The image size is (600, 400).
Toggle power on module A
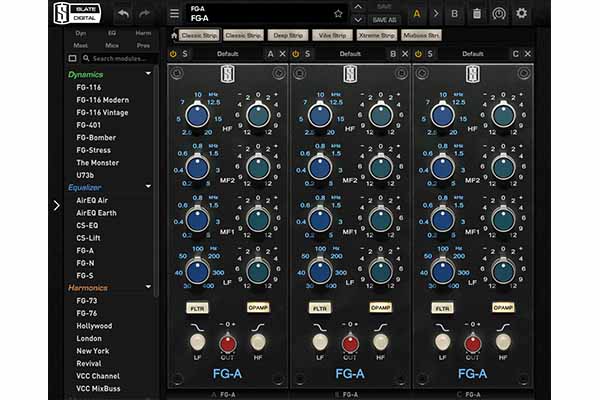173,54
